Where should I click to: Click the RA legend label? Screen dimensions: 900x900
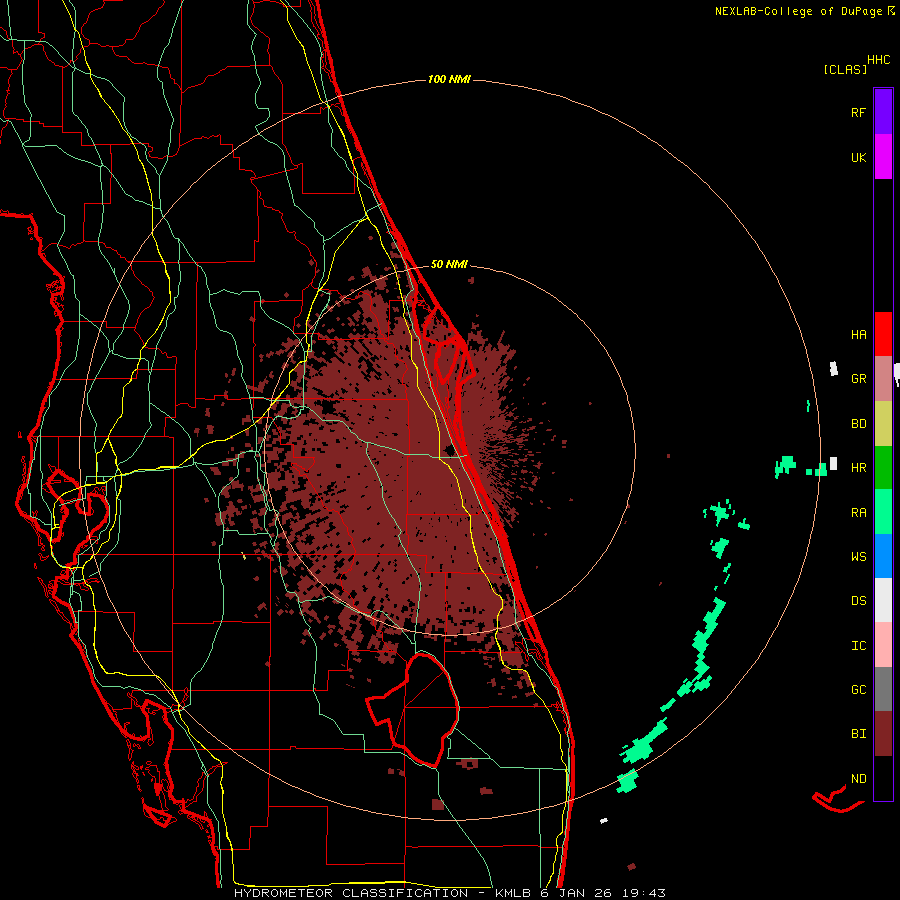pyautogui.click(x=858, y=512)
